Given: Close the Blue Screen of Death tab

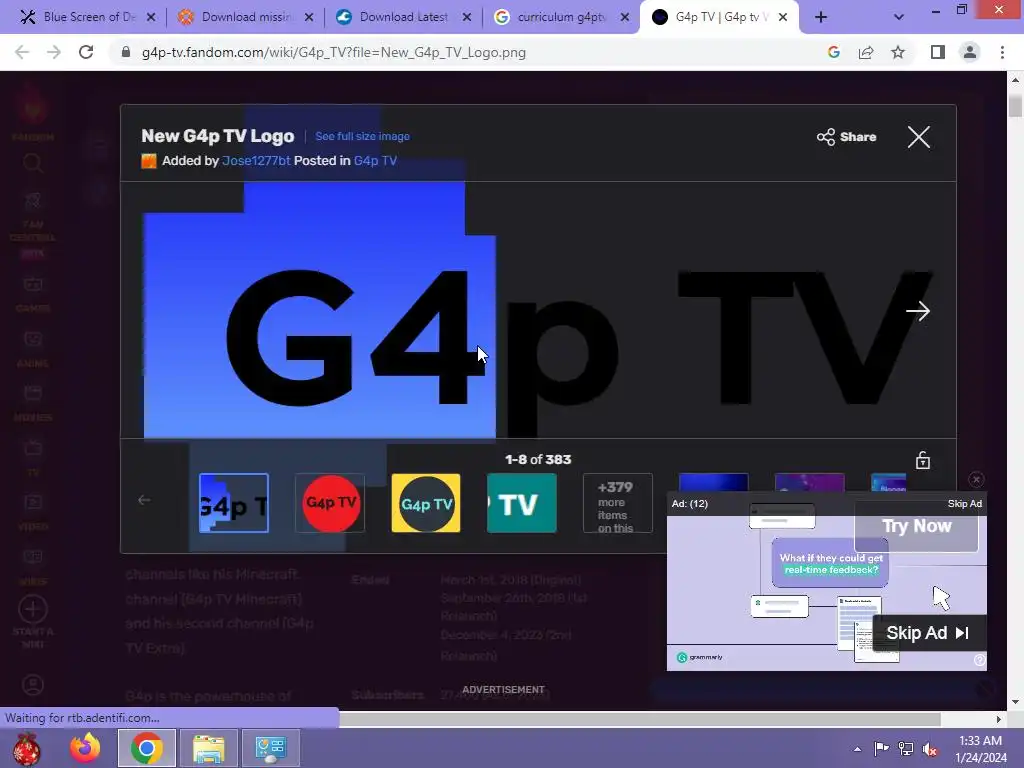Looking at the screenshot, I should click(x=151, y=18).
